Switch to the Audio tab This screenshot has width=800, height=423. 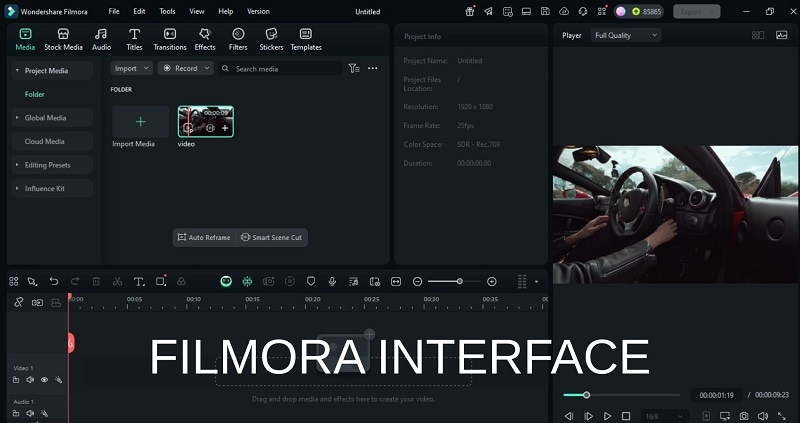101,39
